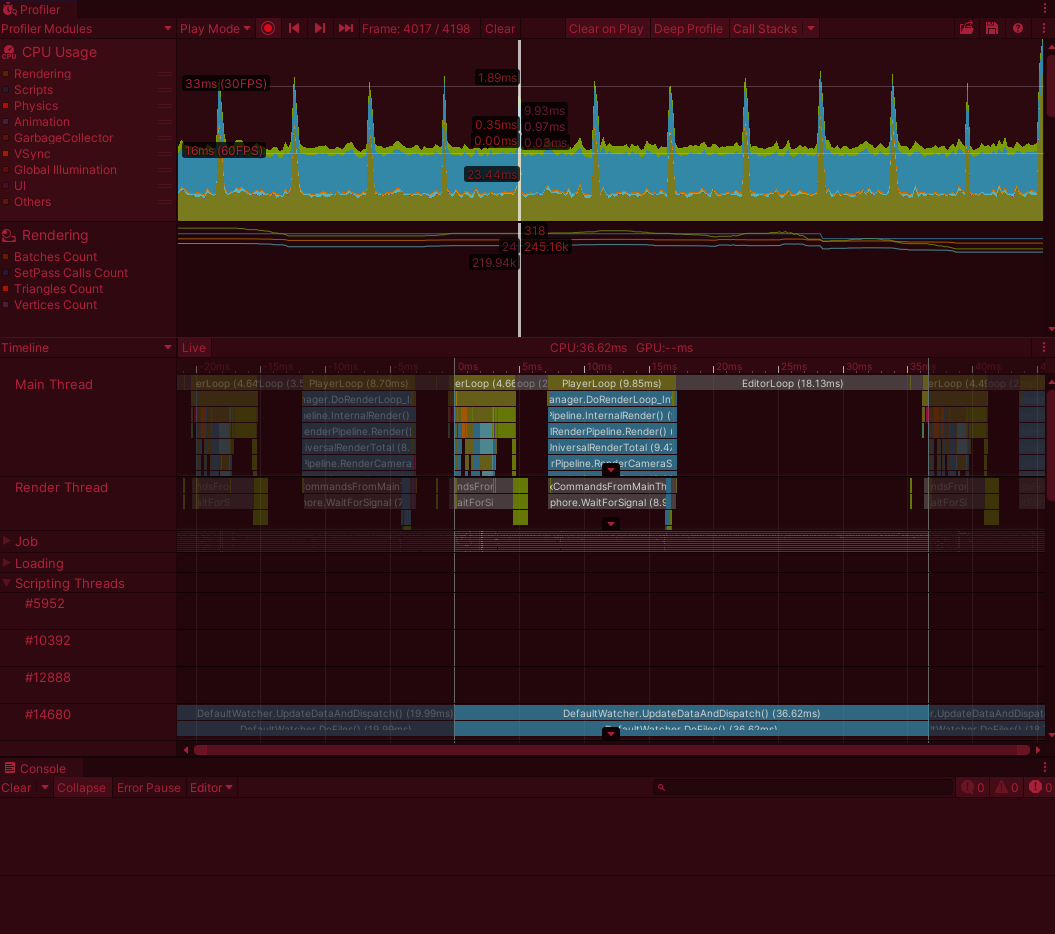
Task: Click the GarbageCollector color swatch
Action: click(x=8, y=137)
